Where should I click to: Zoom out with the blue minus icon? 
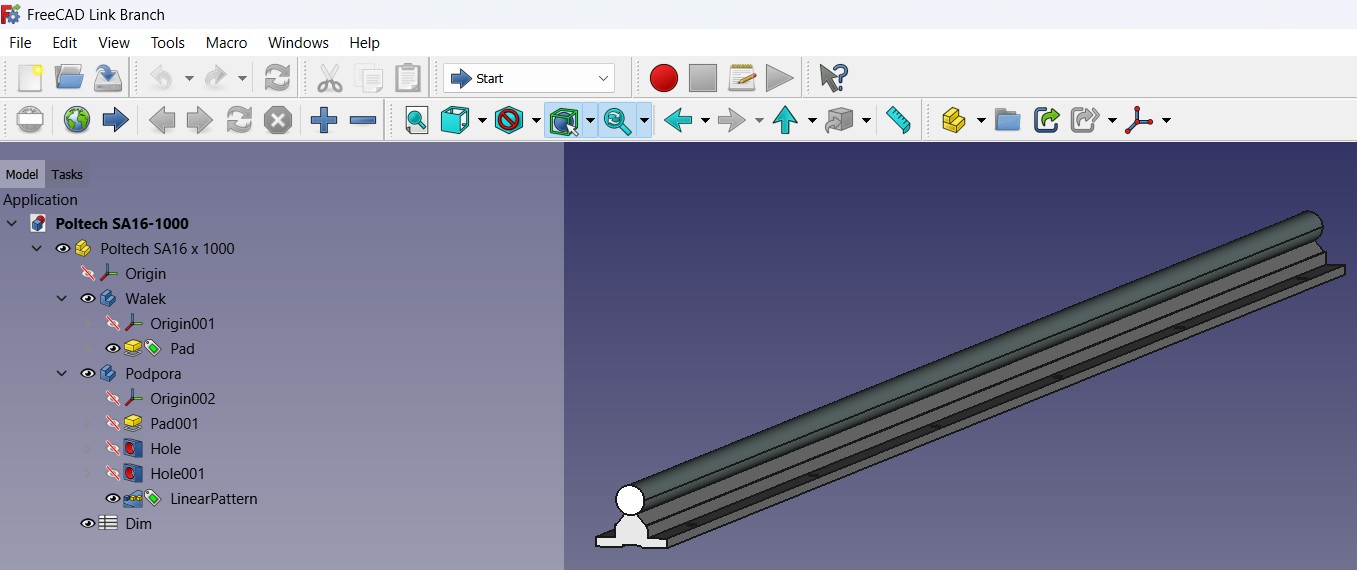tap(363, 121)
